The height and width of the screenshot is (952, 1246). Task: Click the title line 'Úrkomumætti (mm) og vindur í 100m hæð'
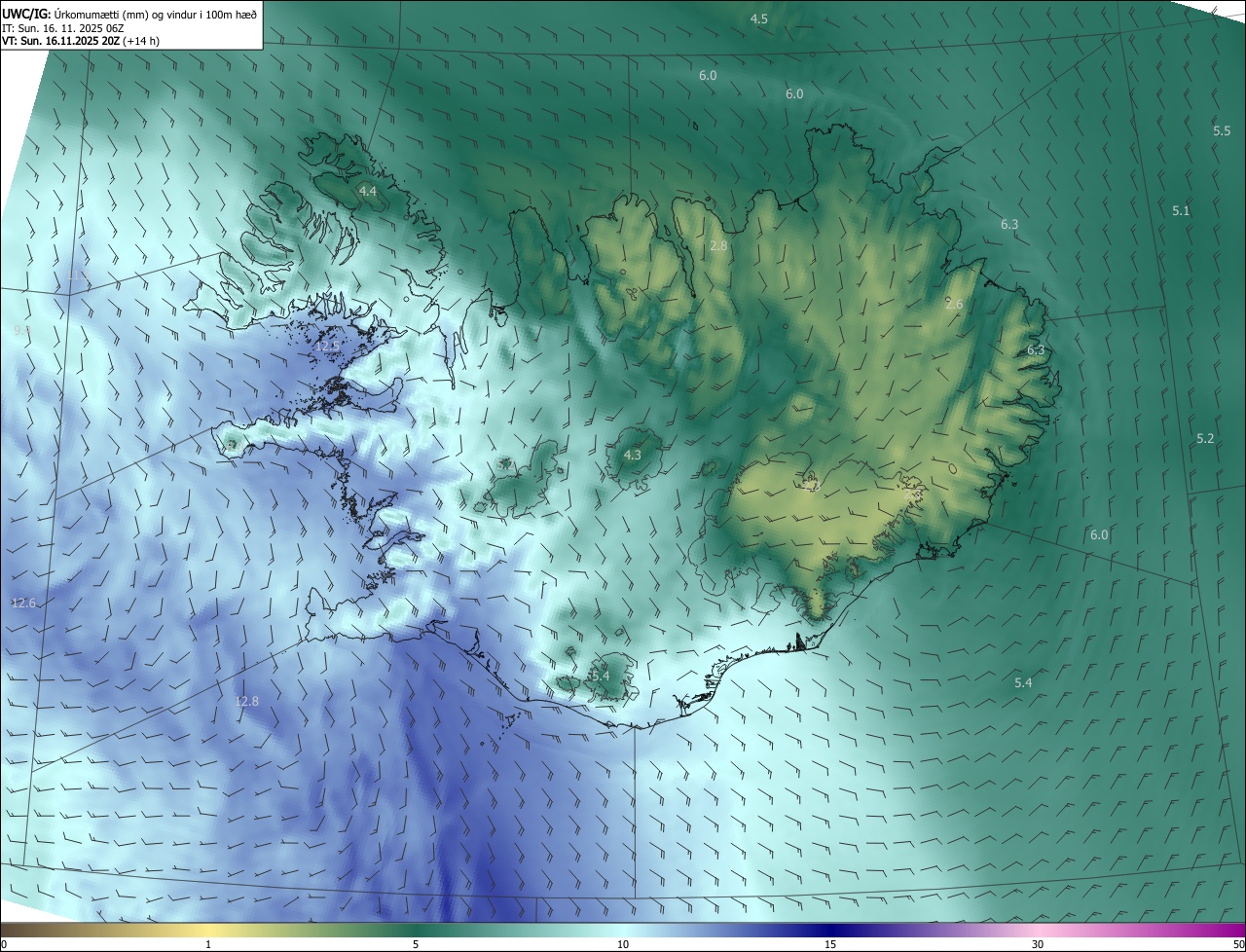(156, 14)
